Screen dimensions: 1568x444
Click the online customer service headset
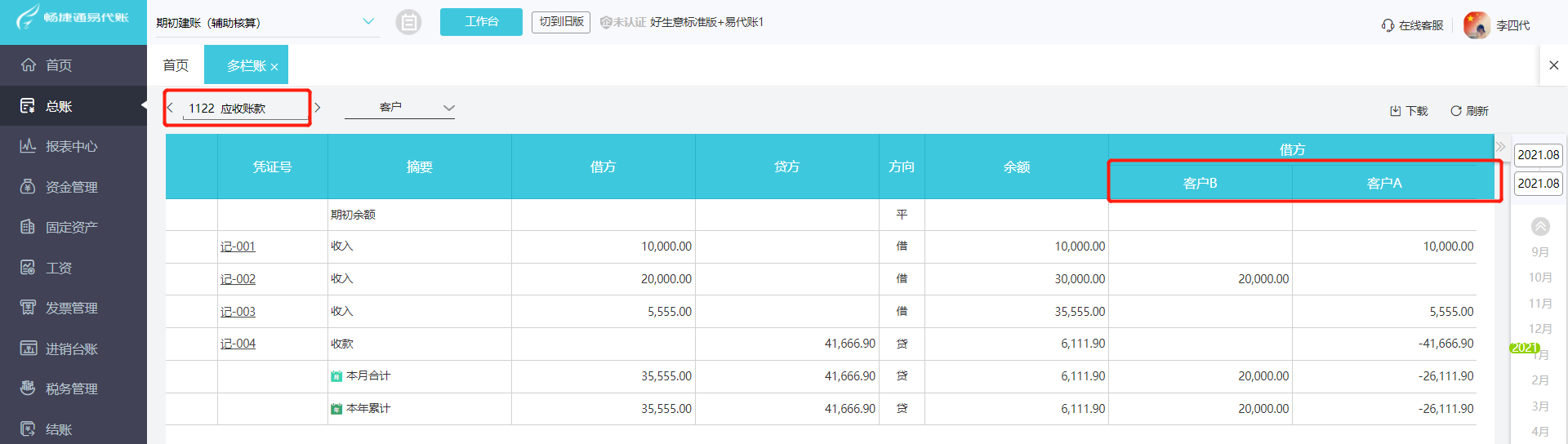click(x=1388, y=25)
